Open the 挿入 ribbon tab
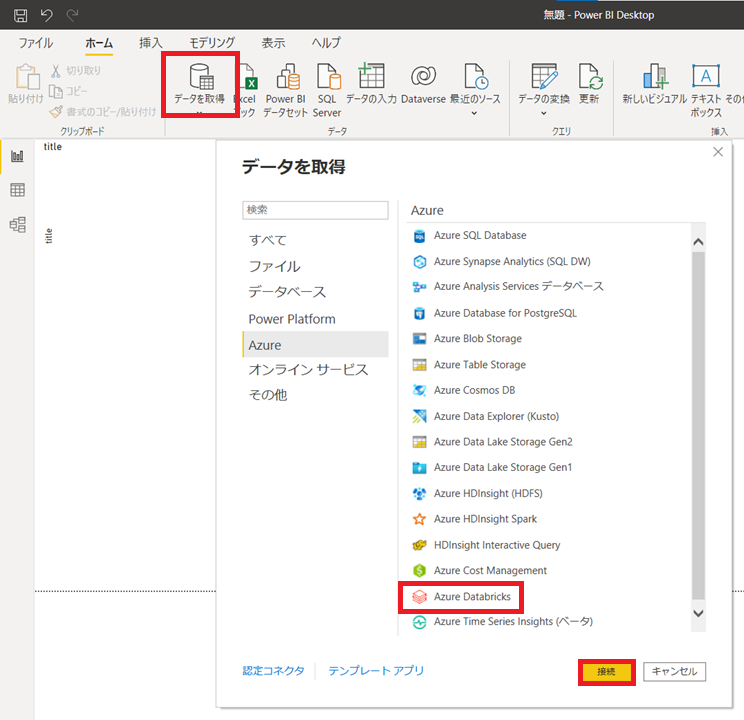 coord(151,43)
